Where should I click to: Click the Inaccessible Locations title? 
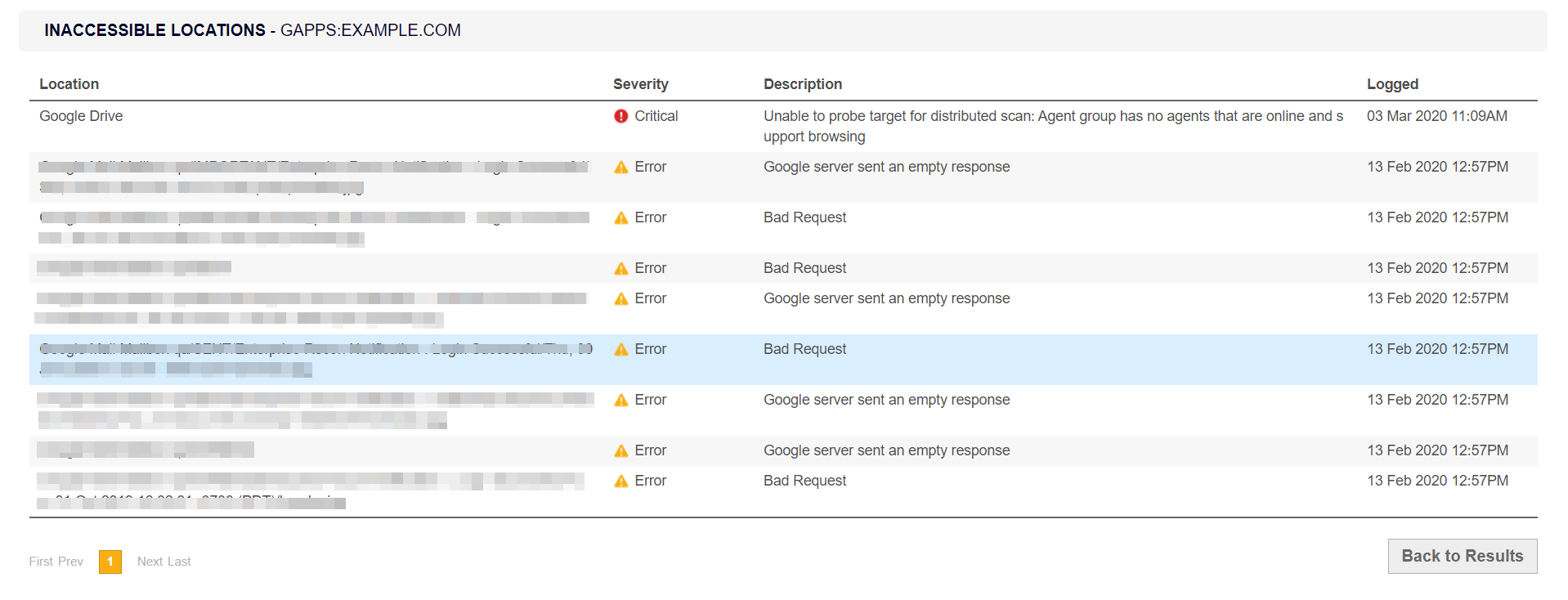pos(155,30)
